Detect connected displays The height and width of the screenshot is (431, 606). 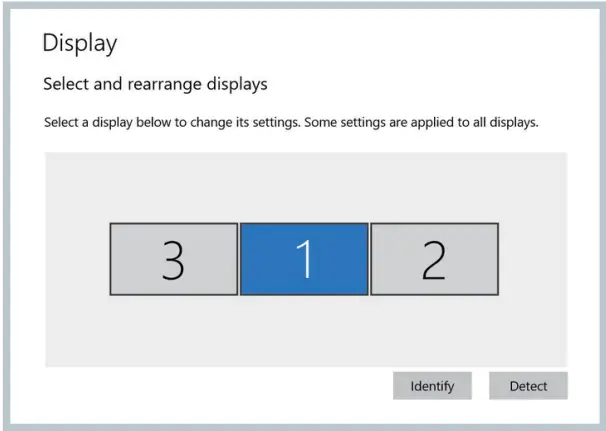(528, 386)
